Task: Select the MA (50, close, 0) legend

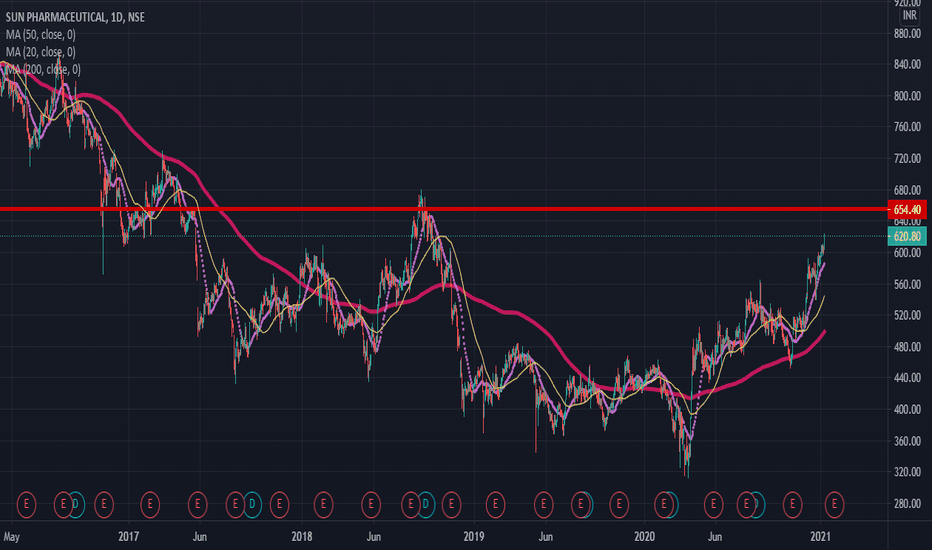Action: pos(40,34)
